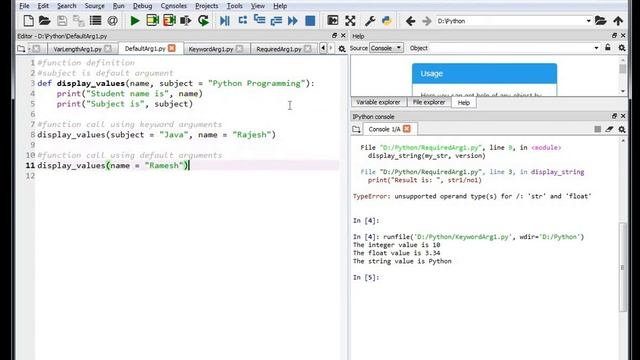
Task: Select the Help pane tab
Action: pos(464,102)
